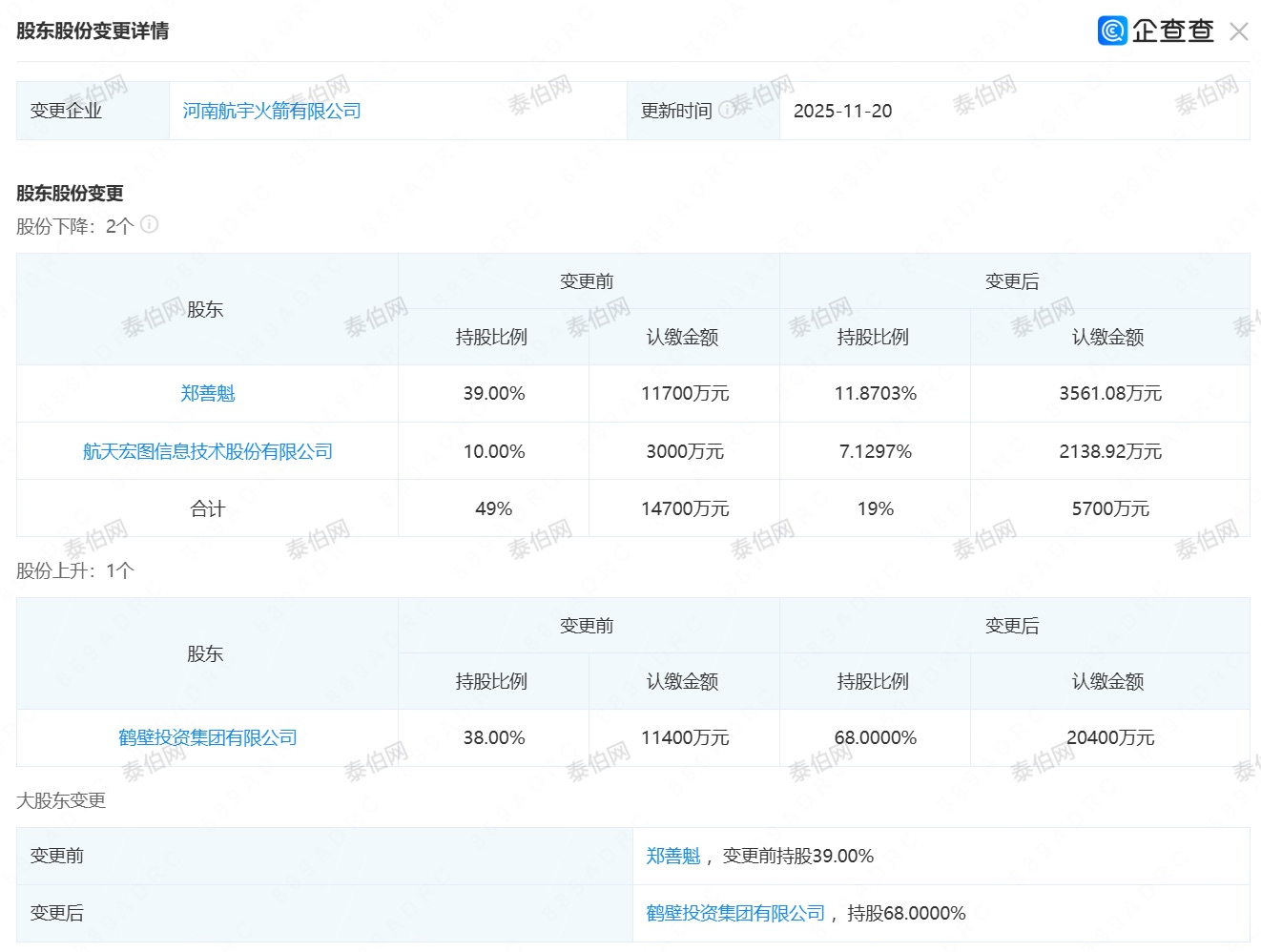
Task: Open 鹤壁投资集团有限公司 in the share increase table
Action: click(207, 737)
